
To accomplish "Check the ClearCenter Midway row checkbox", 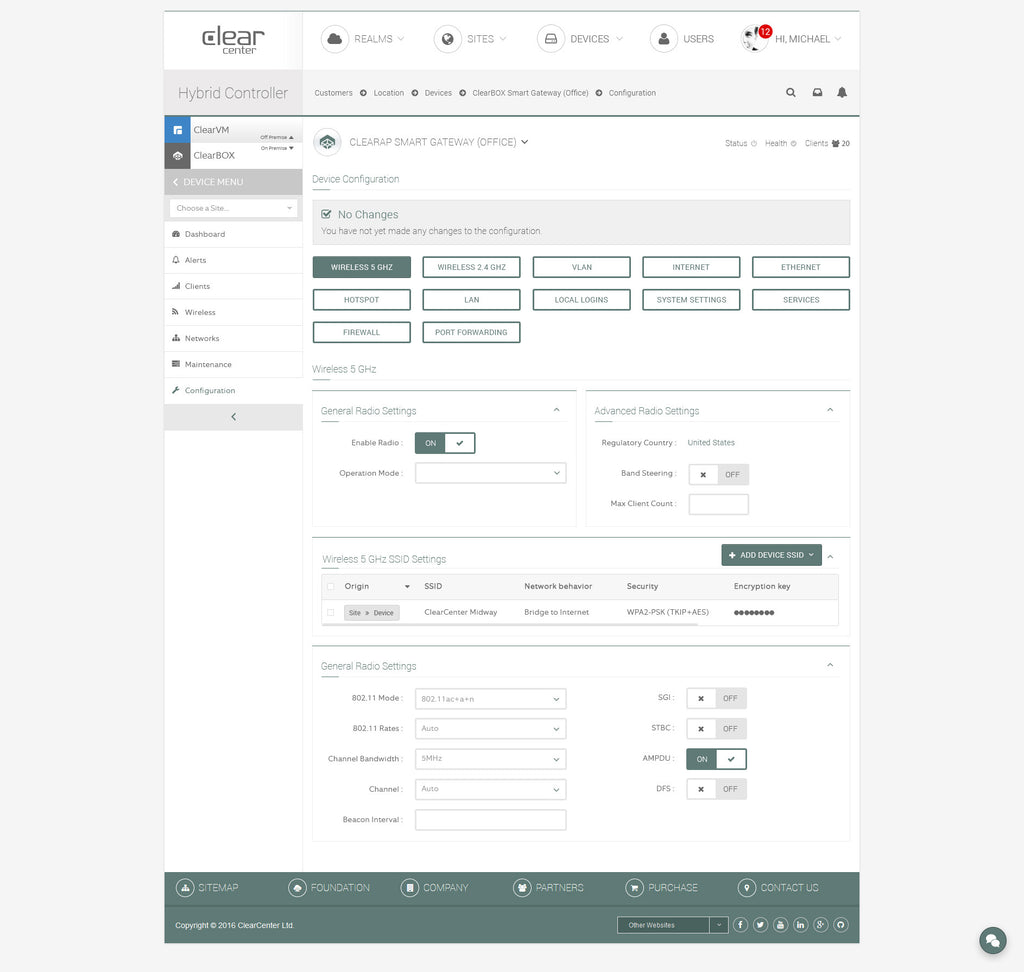I will click(330, 613).
